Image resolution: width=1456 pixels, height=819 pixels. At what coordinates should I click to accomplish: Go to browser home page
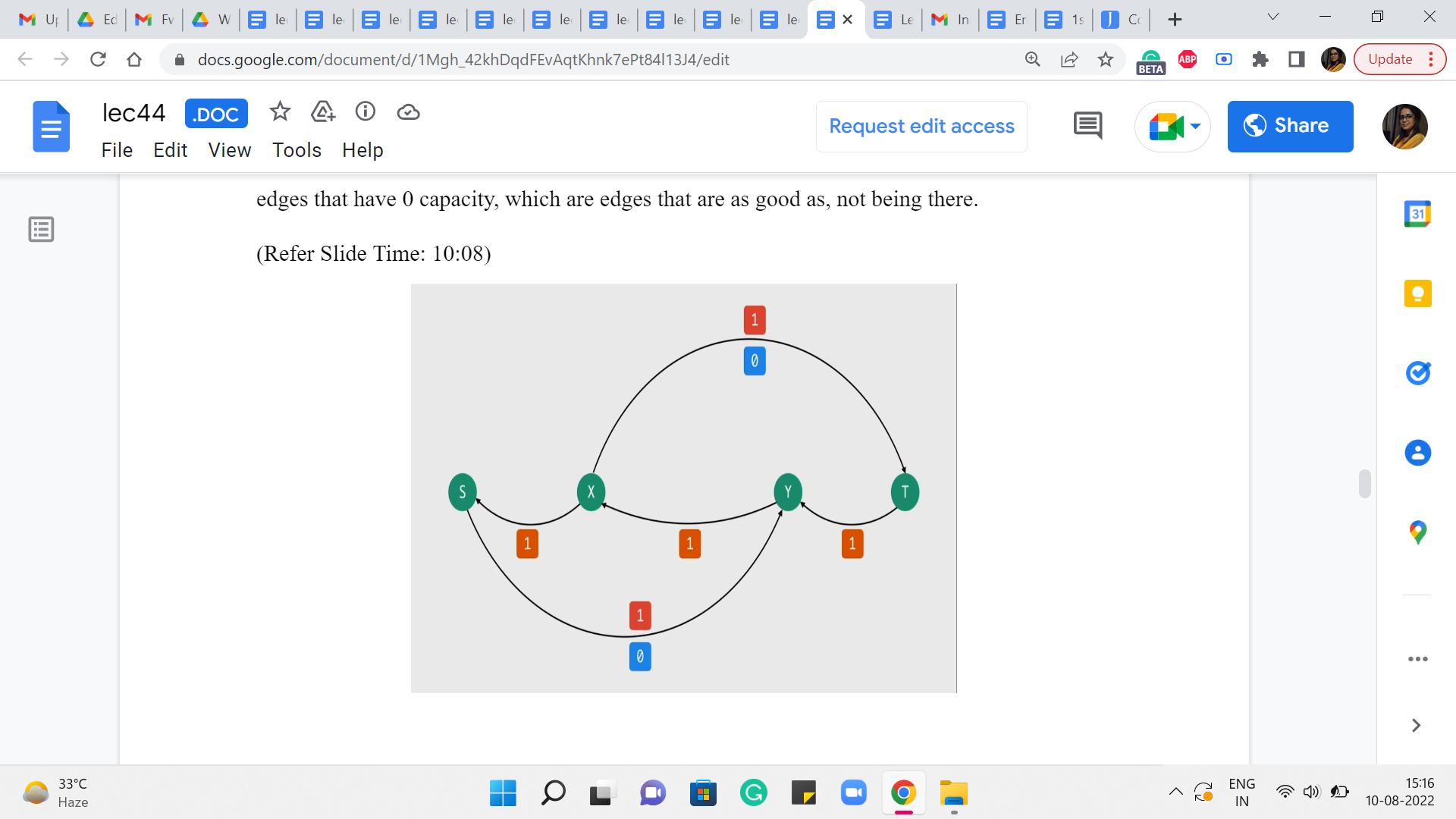tap(134, 59)
